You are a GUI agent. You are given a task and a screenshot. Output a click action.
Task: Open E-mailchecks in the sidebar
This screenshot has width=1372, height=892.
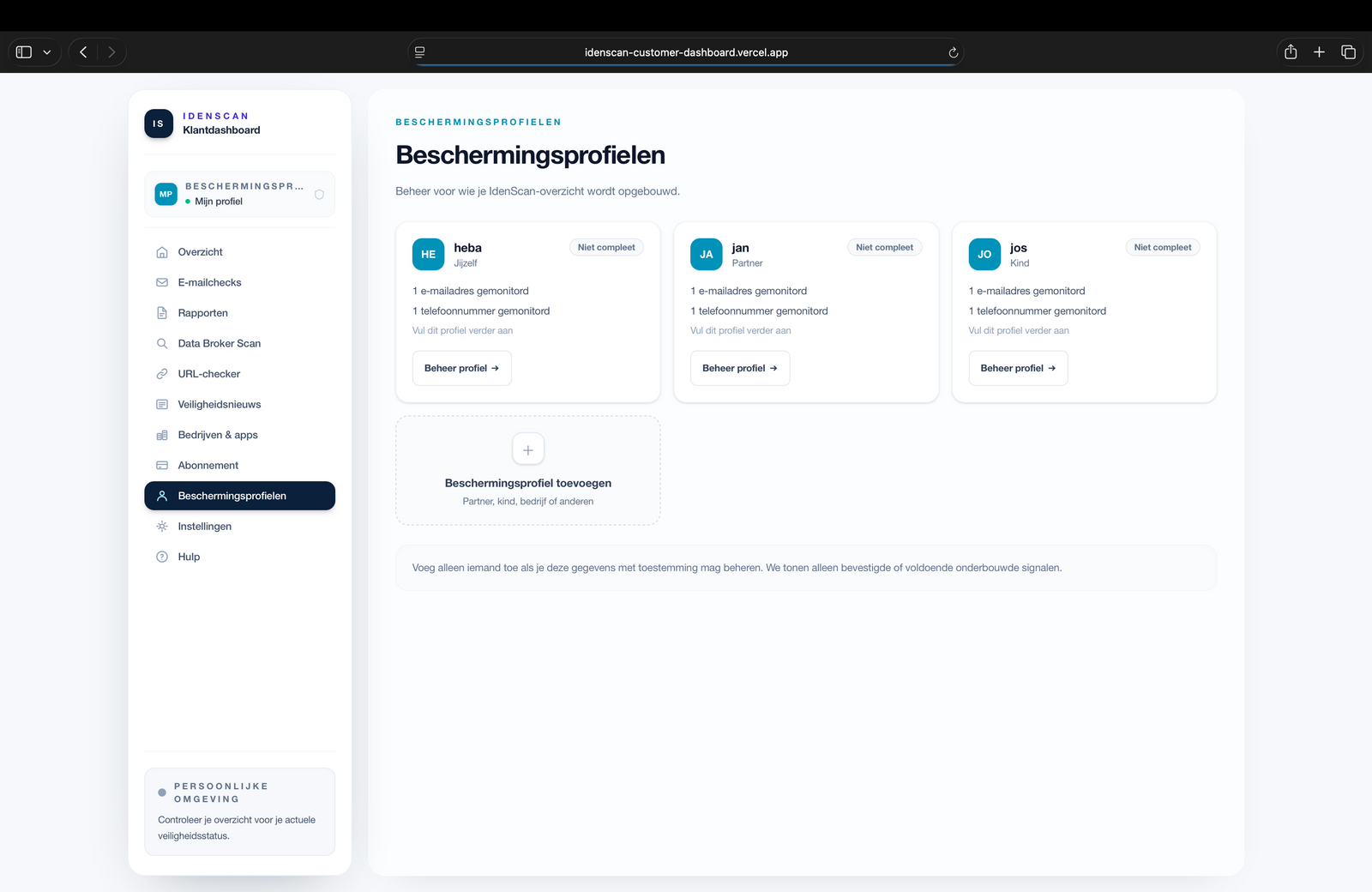coord(239,282)
